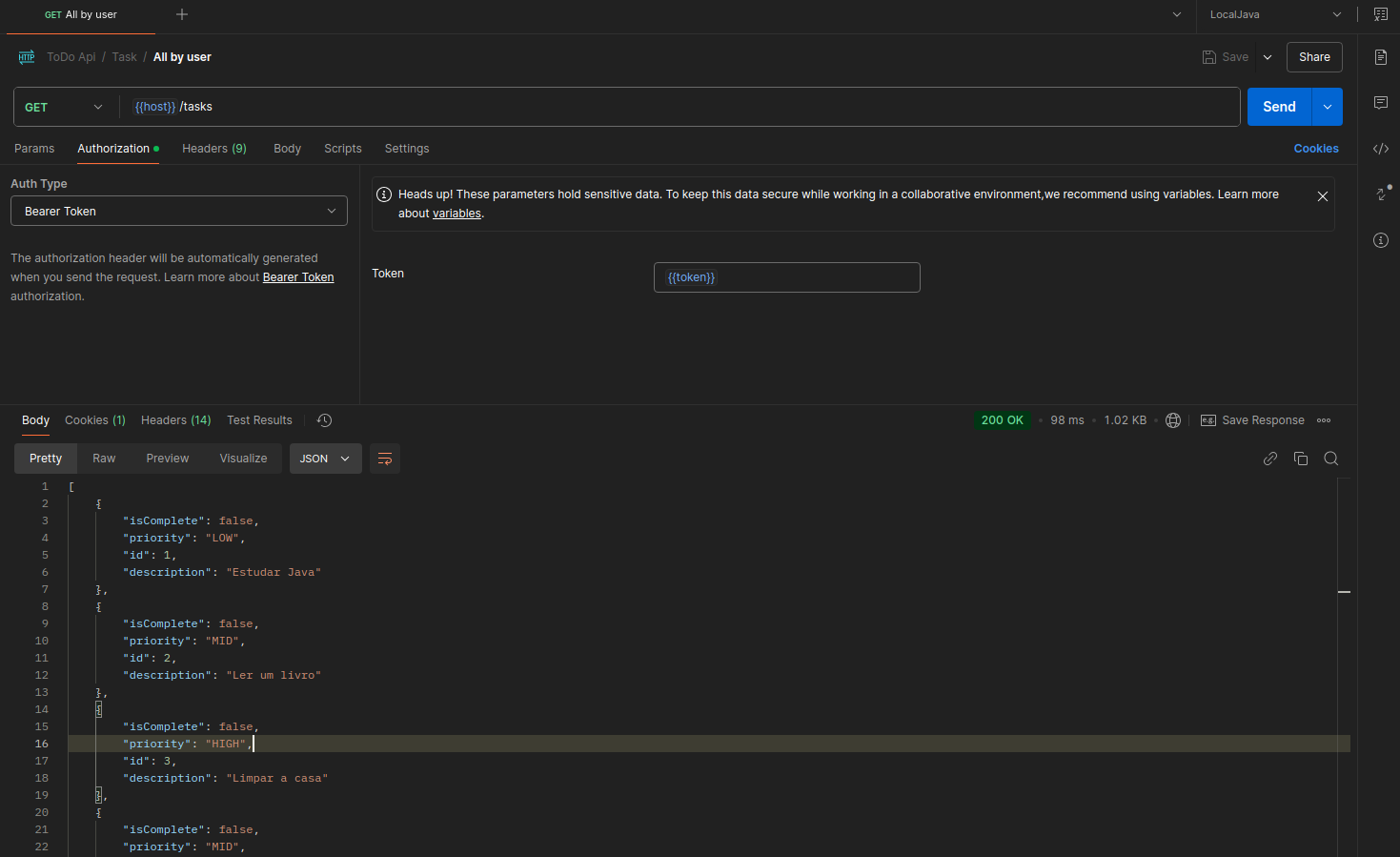Switch to the request Body tab

pyautogui.click(x=287, y=149)
